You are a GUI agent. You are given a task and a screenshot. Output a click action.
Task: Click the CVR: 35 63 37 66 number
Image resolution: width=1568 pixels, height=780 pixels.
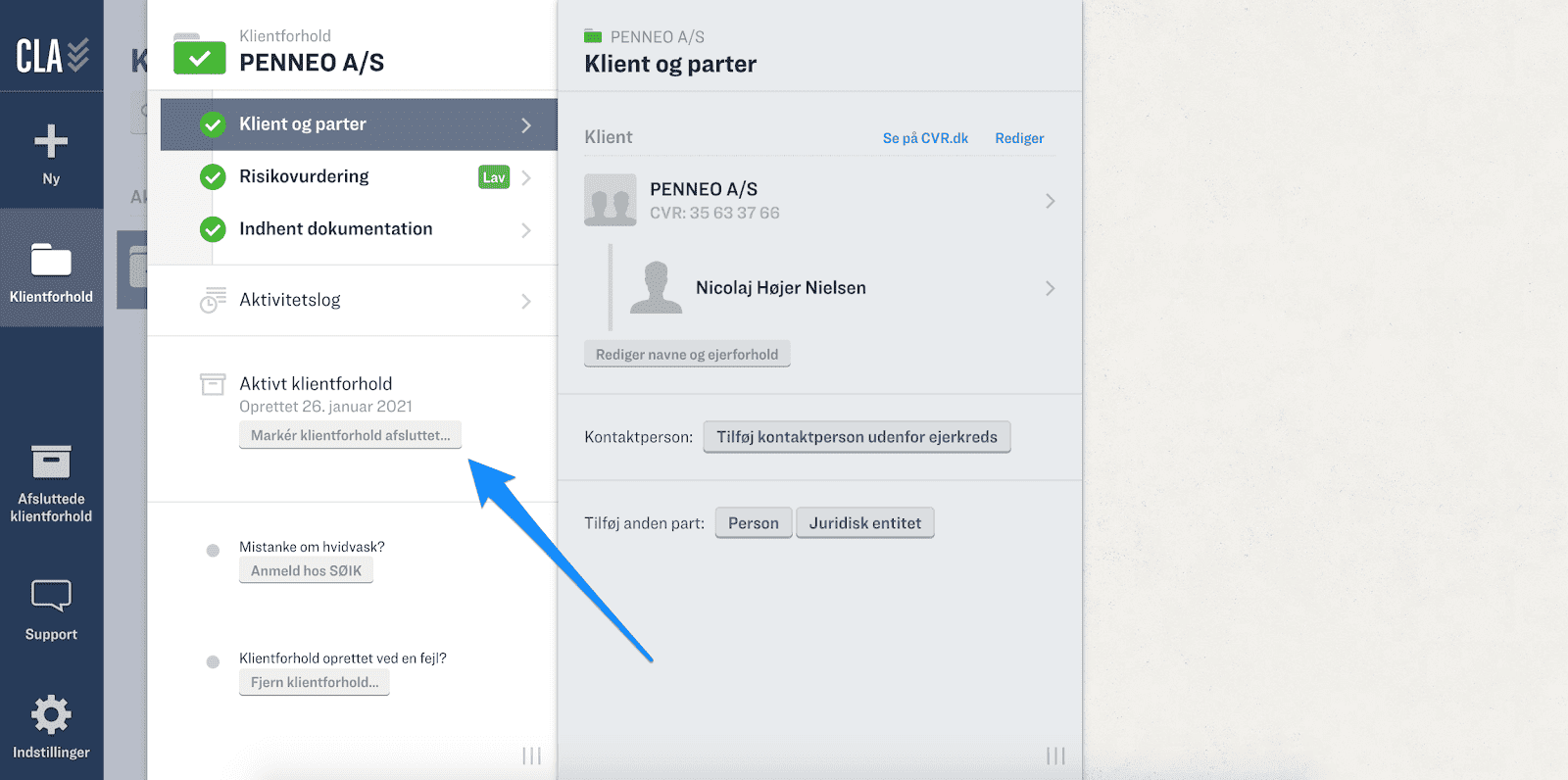[x=714, y=213]
